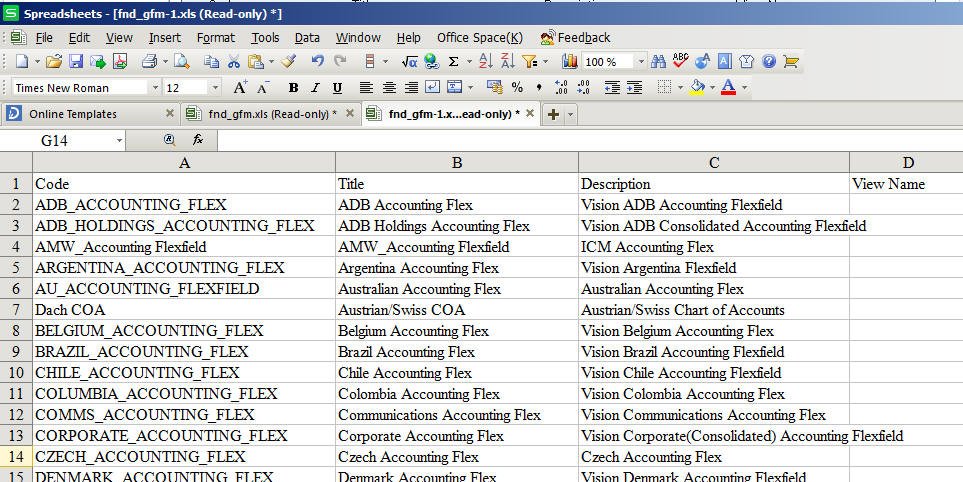Increase decimal places
963x482 pixels.
tap(561, 88)
